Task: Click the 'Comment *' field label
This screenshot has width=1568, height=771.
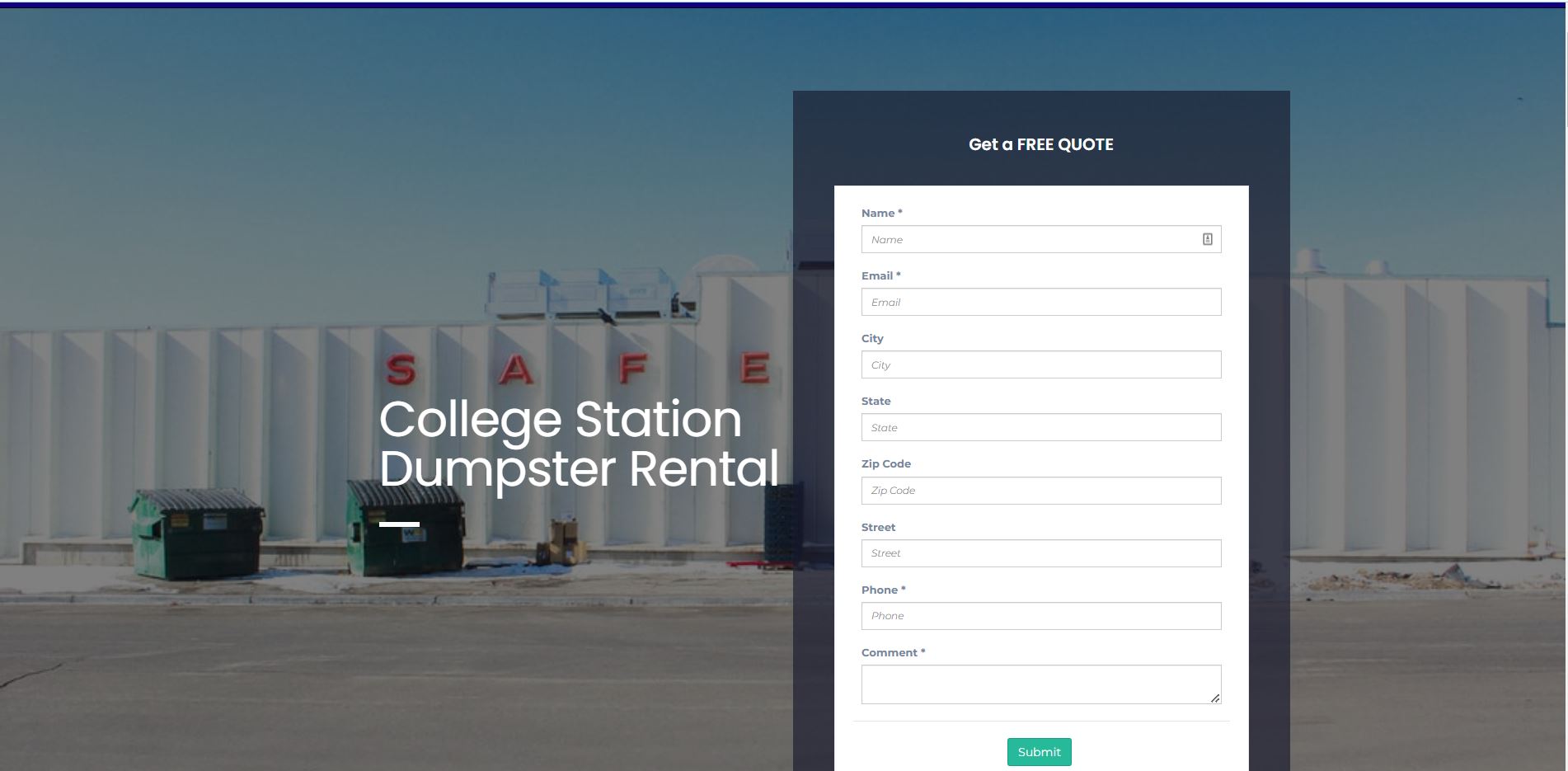Action: pyautogui.click(x=894, y=652)
